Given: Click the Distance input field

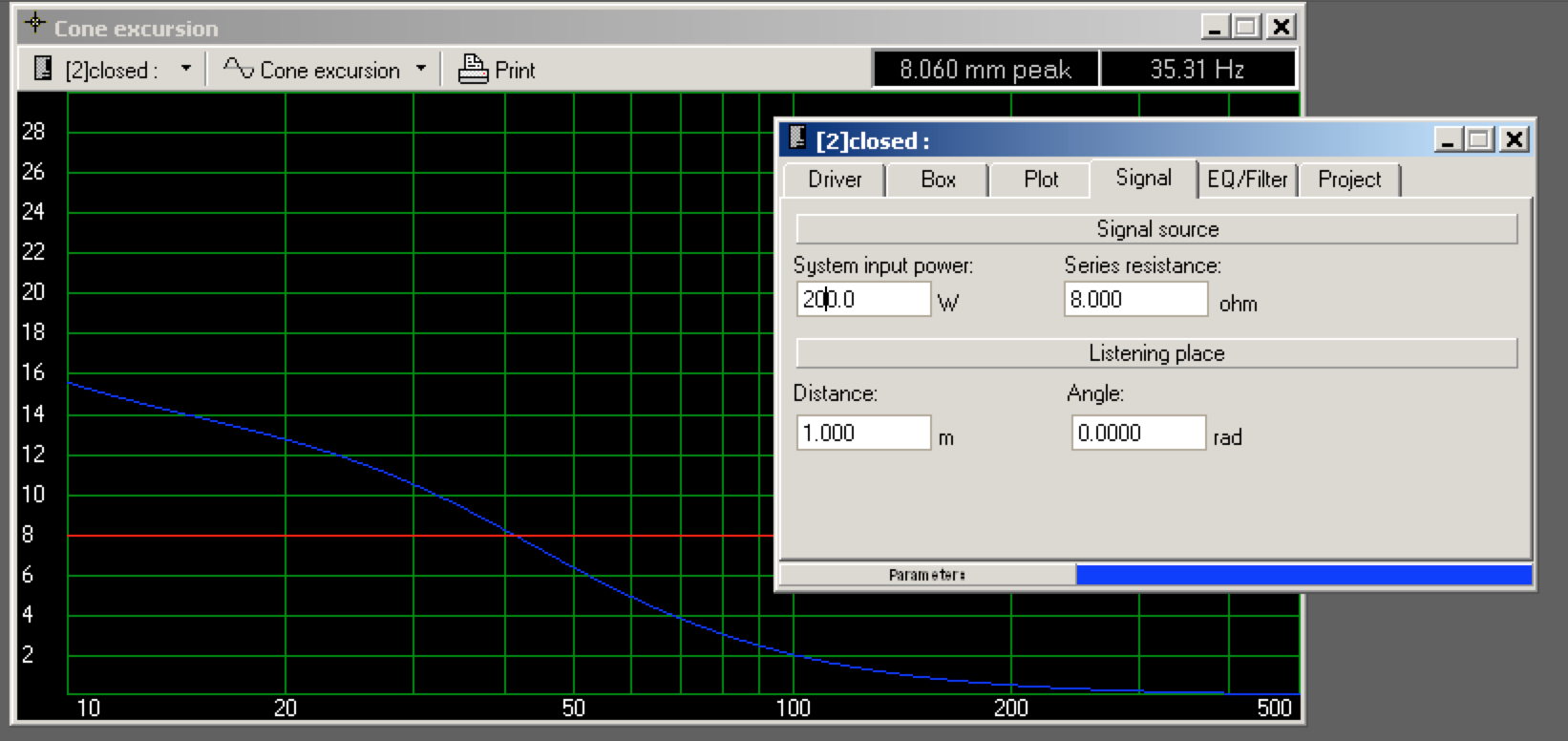Looking at the screenshot, I should click(x=863, y=433).
